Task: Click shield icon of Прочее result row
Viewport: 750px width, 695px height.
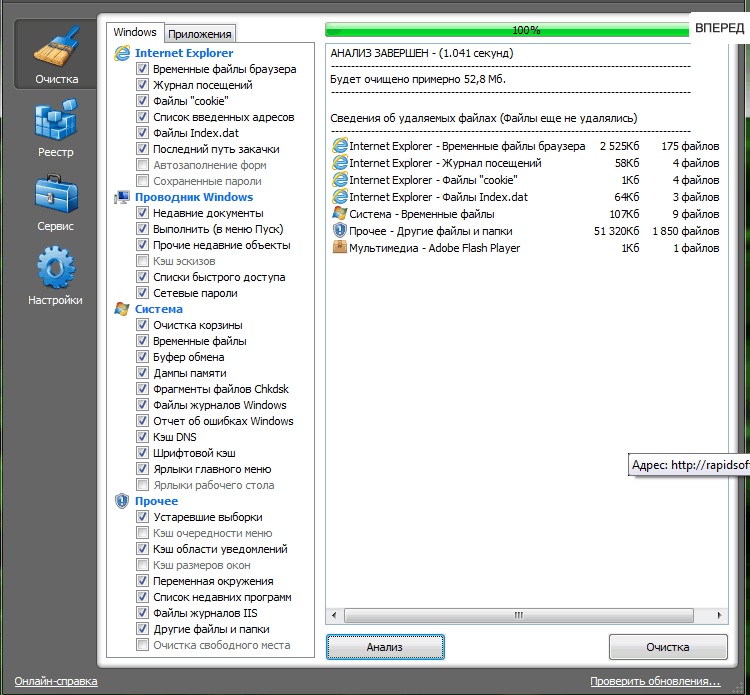Action: [x=340, y=231]
